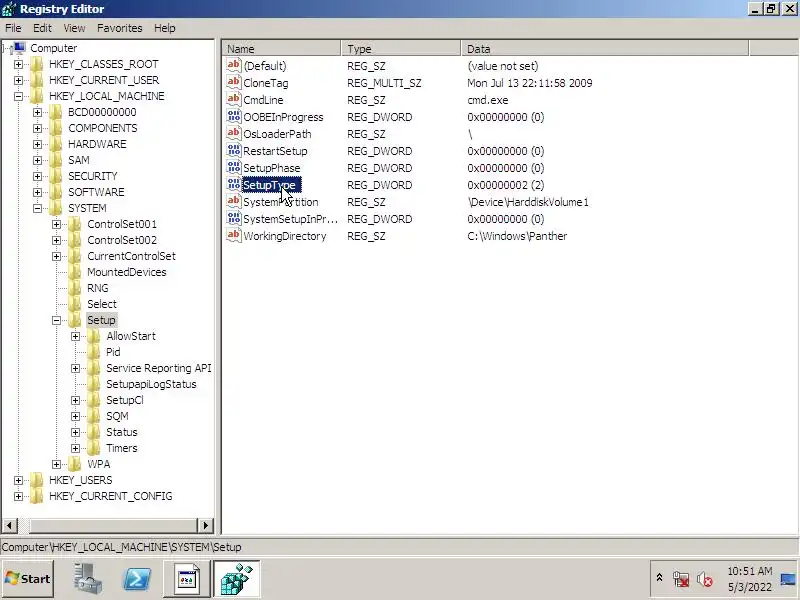Click the Pid folder icon
The image size is (800, 600).
click(94, 352)
